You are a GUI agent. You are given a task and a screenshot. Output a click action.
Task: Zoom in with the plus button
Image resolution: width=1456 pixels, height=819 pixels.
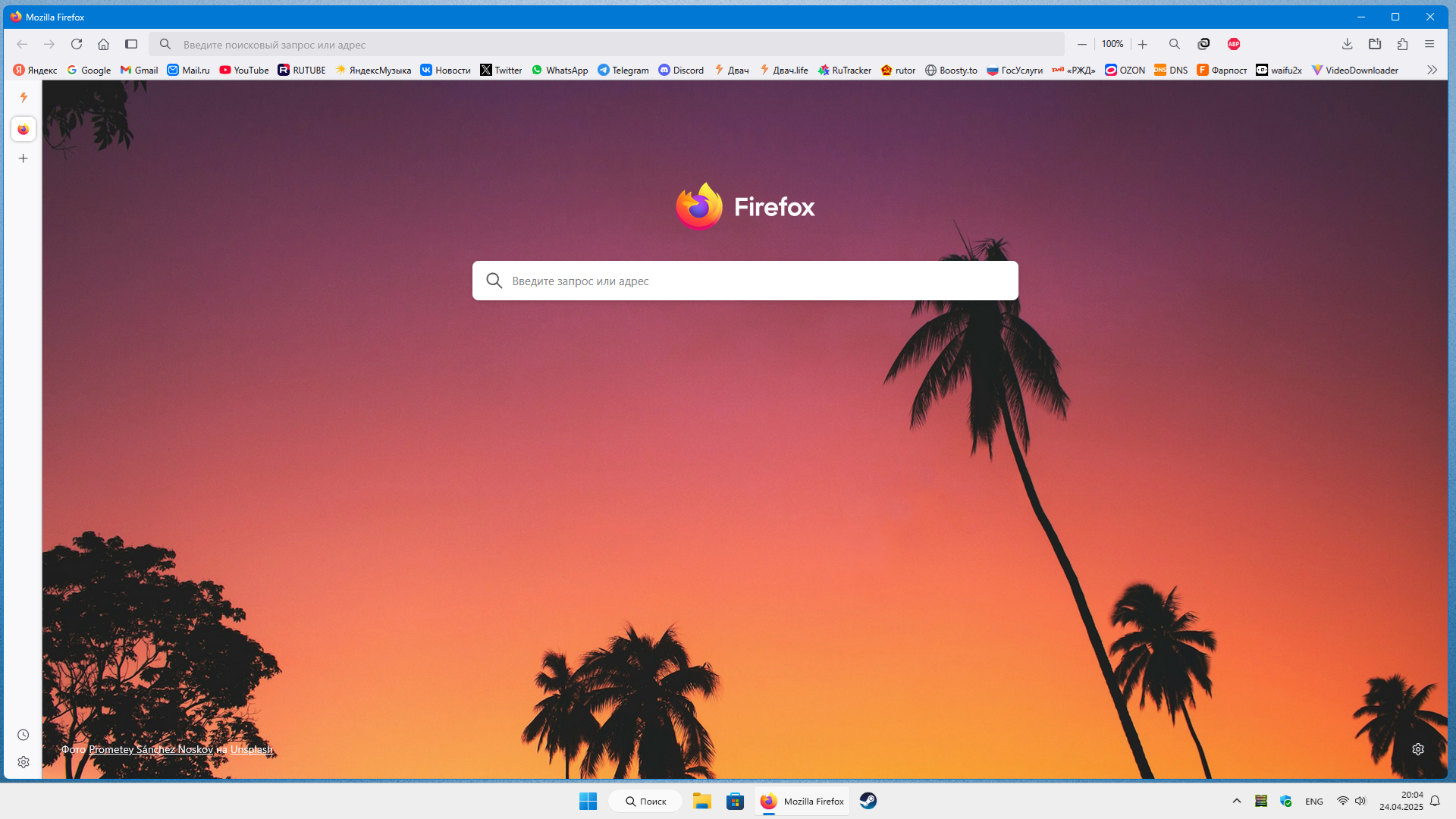1143,44
